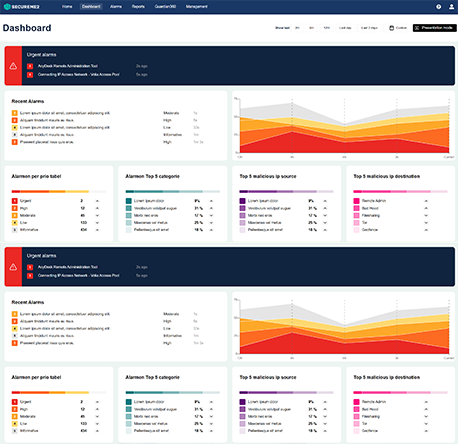This screenshot has width=458, height=444.
Task: Click pink swatch beside Remote Admin, upper ip destination
Action: 356,201
